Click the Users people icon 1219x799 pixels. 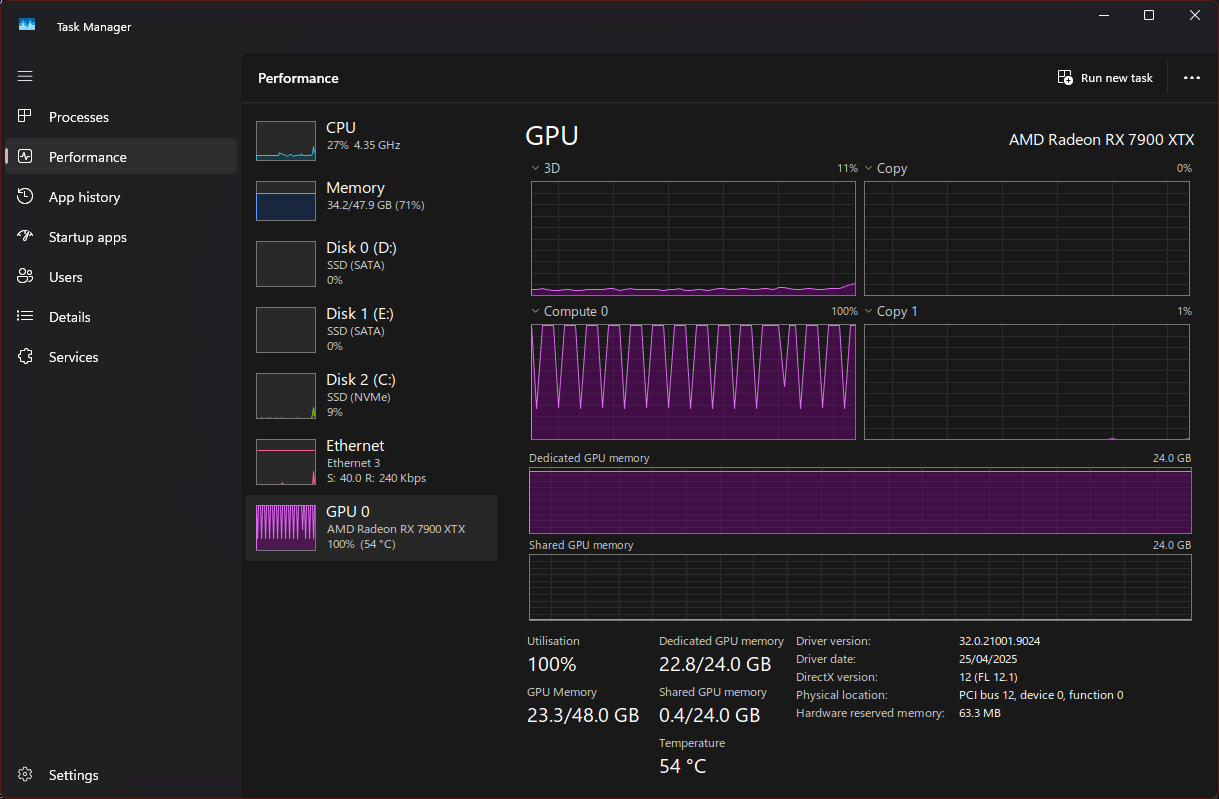25,277
